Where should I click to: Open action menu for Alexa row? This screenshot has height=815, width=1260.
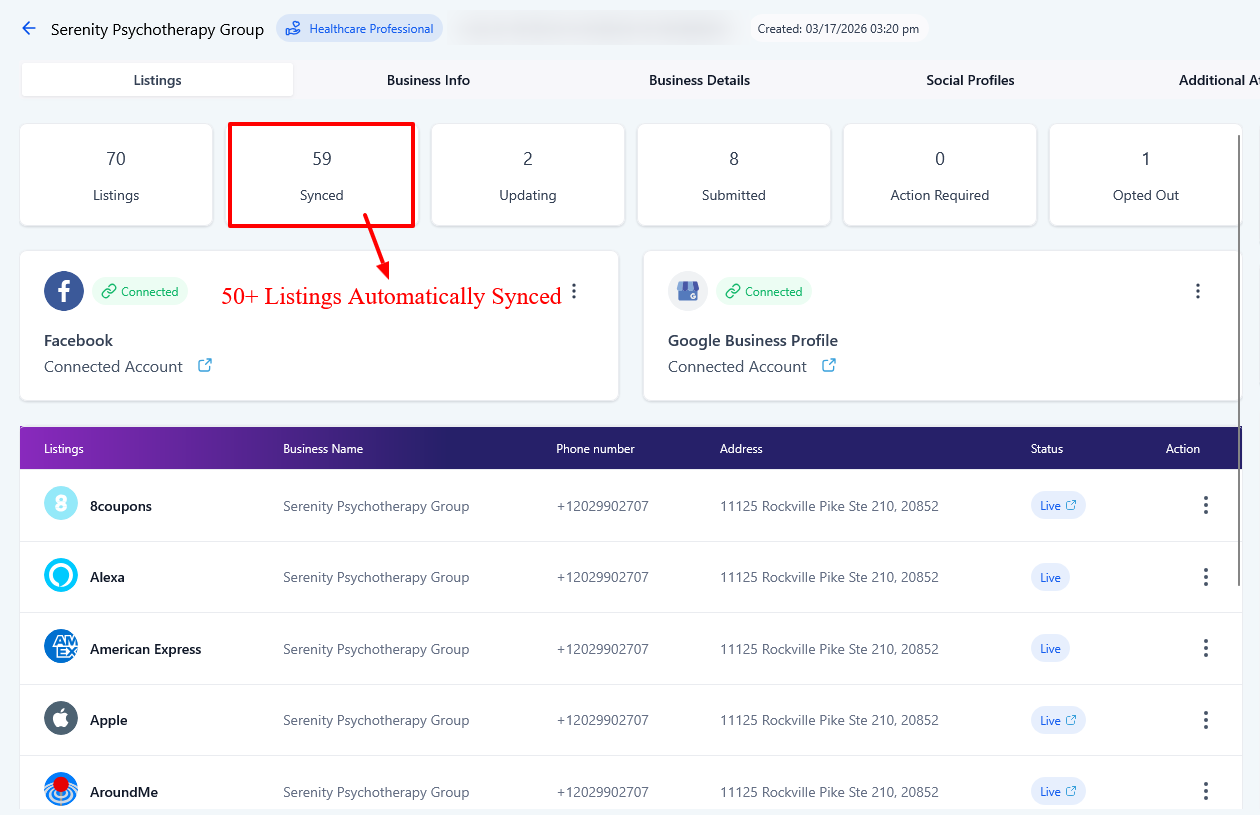1206,577
